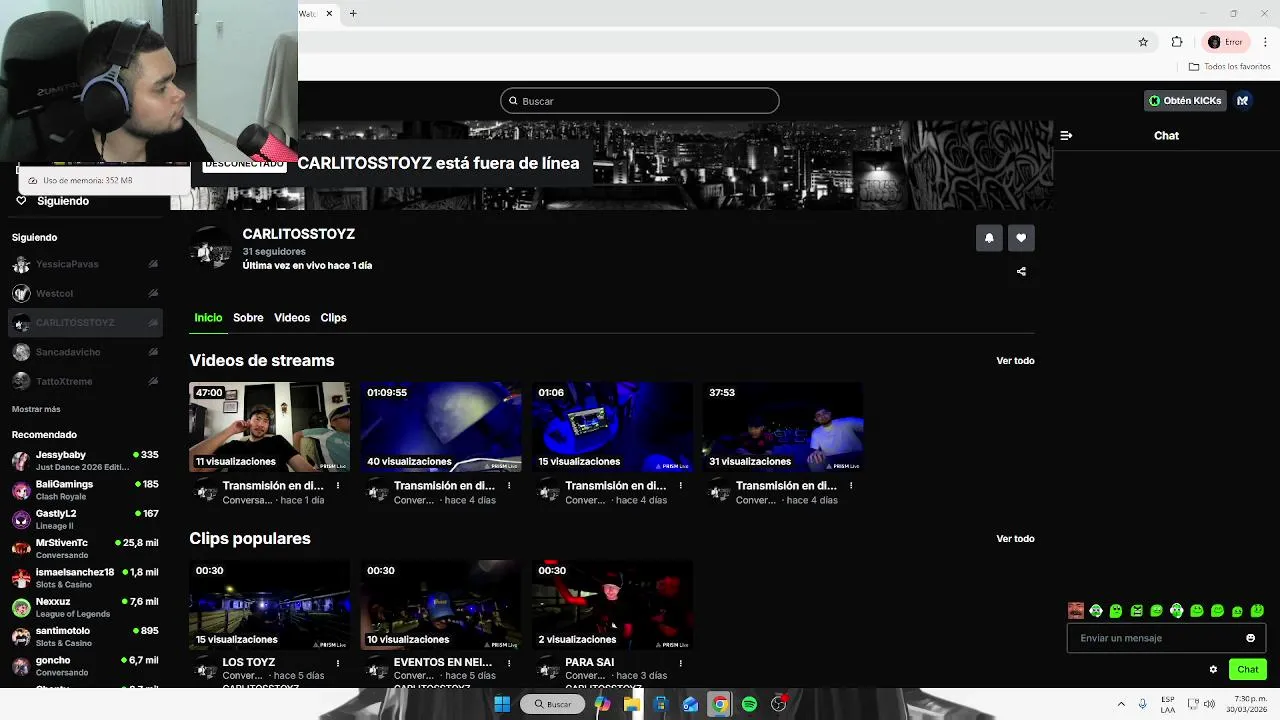The height and width of the screenshot is (720, 1280).
Task: Open the 01:06 stream video thumbnail
Action: click(x=612, y=427)
